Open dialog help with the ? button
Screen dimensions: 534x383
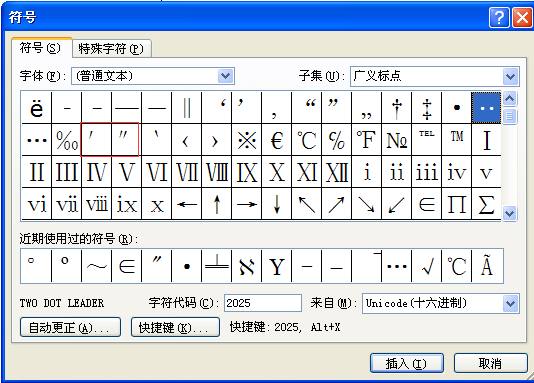499,17
